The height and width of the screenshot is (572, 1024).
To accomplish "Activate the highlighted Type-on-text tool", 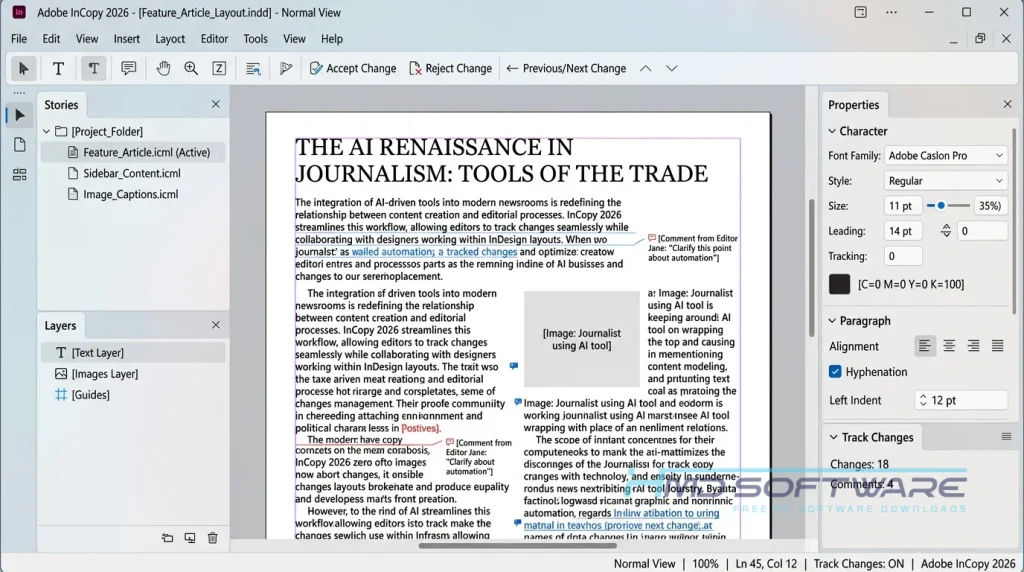I will click(x=93, y=69).
